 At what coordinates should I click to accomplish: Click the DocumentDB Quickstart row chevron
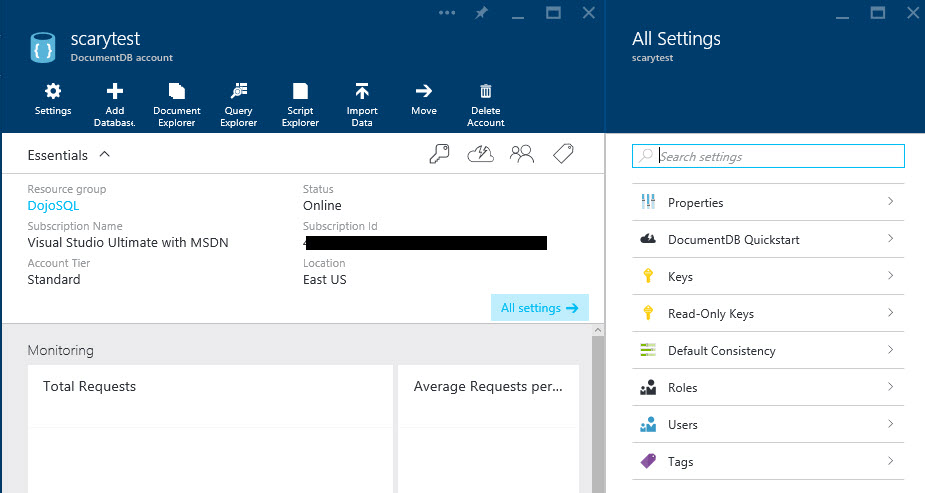(891, 239)
